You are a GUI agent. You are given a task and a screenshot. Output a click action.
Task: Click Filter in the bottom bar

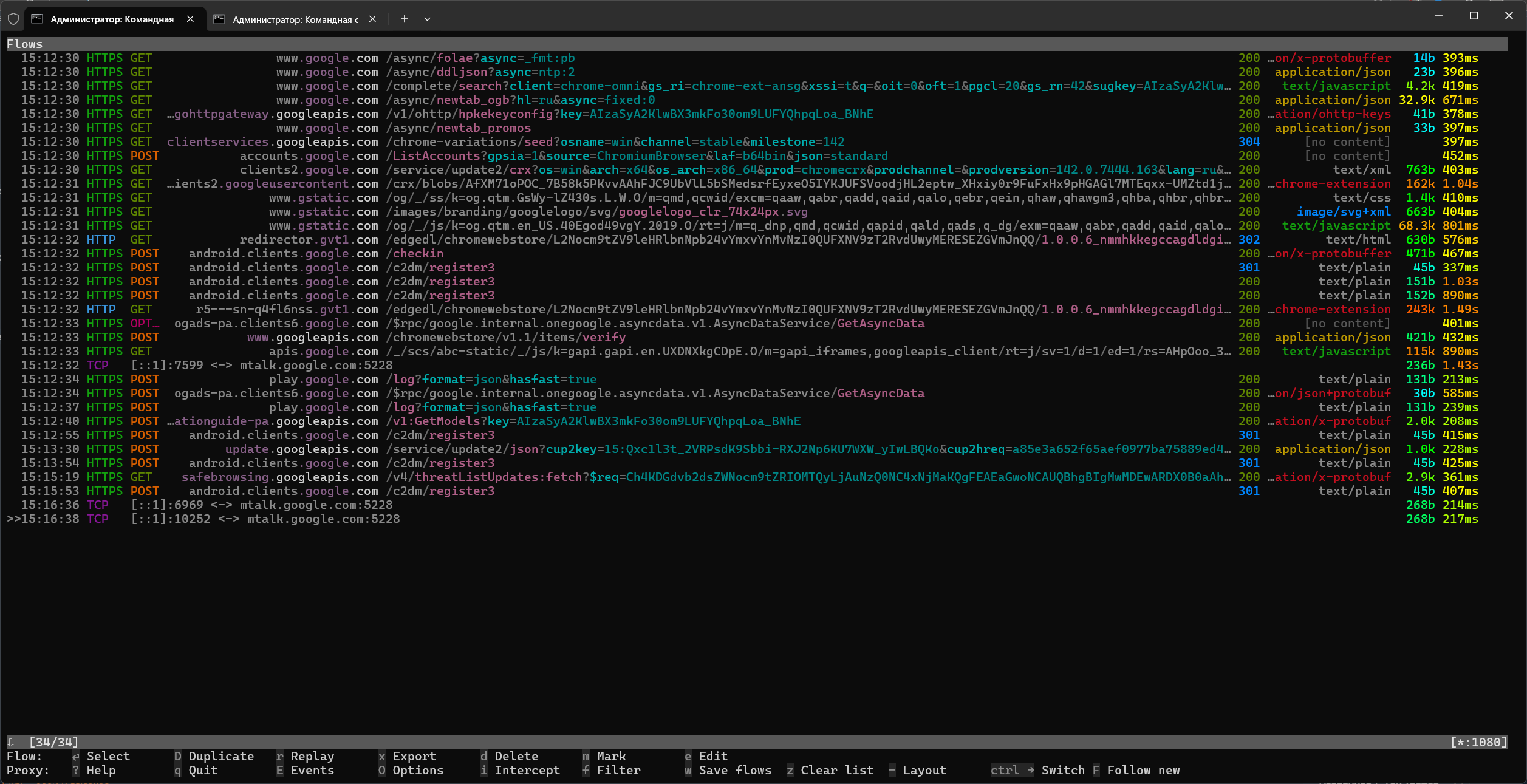[x=618, y=770]
